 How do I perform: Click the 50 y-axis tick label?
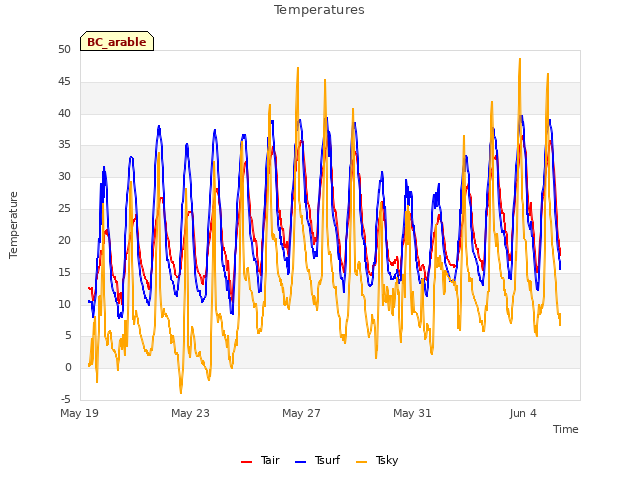[x=64, y=49]
